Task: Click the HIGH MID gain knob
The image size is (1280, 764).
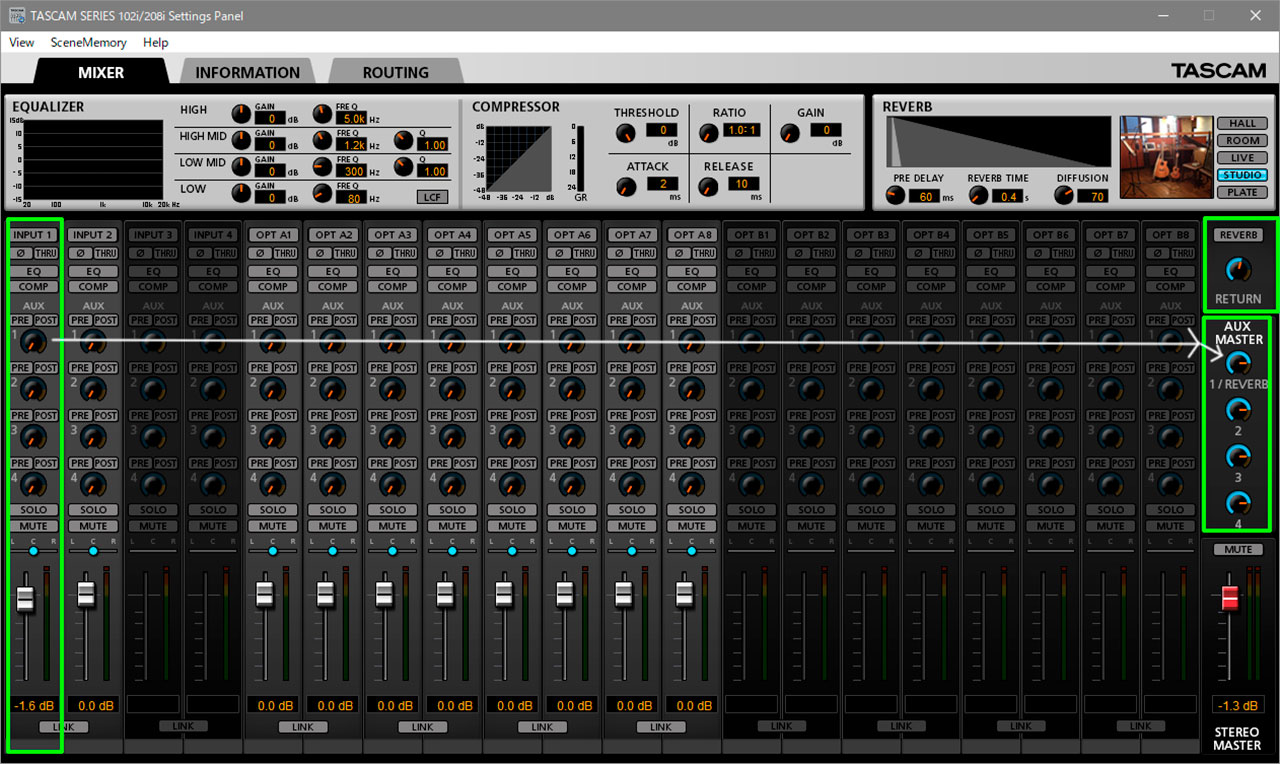Action: click(x=241, y=140)
